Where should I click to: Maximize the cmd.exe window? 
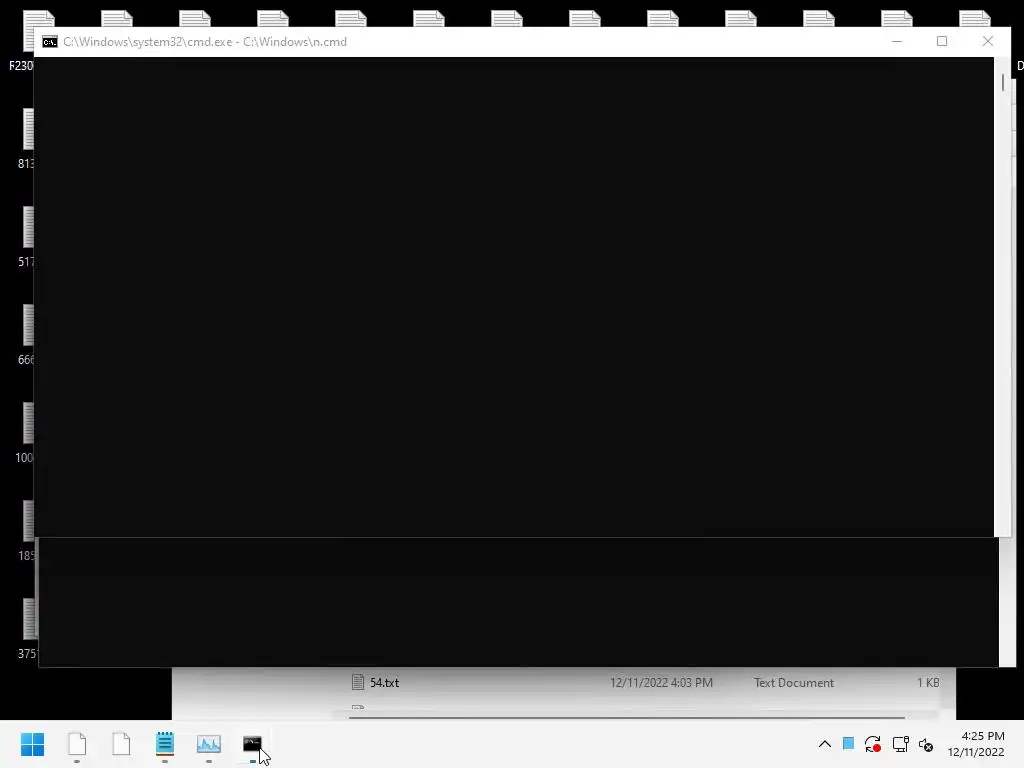click(x=942, y=41)
